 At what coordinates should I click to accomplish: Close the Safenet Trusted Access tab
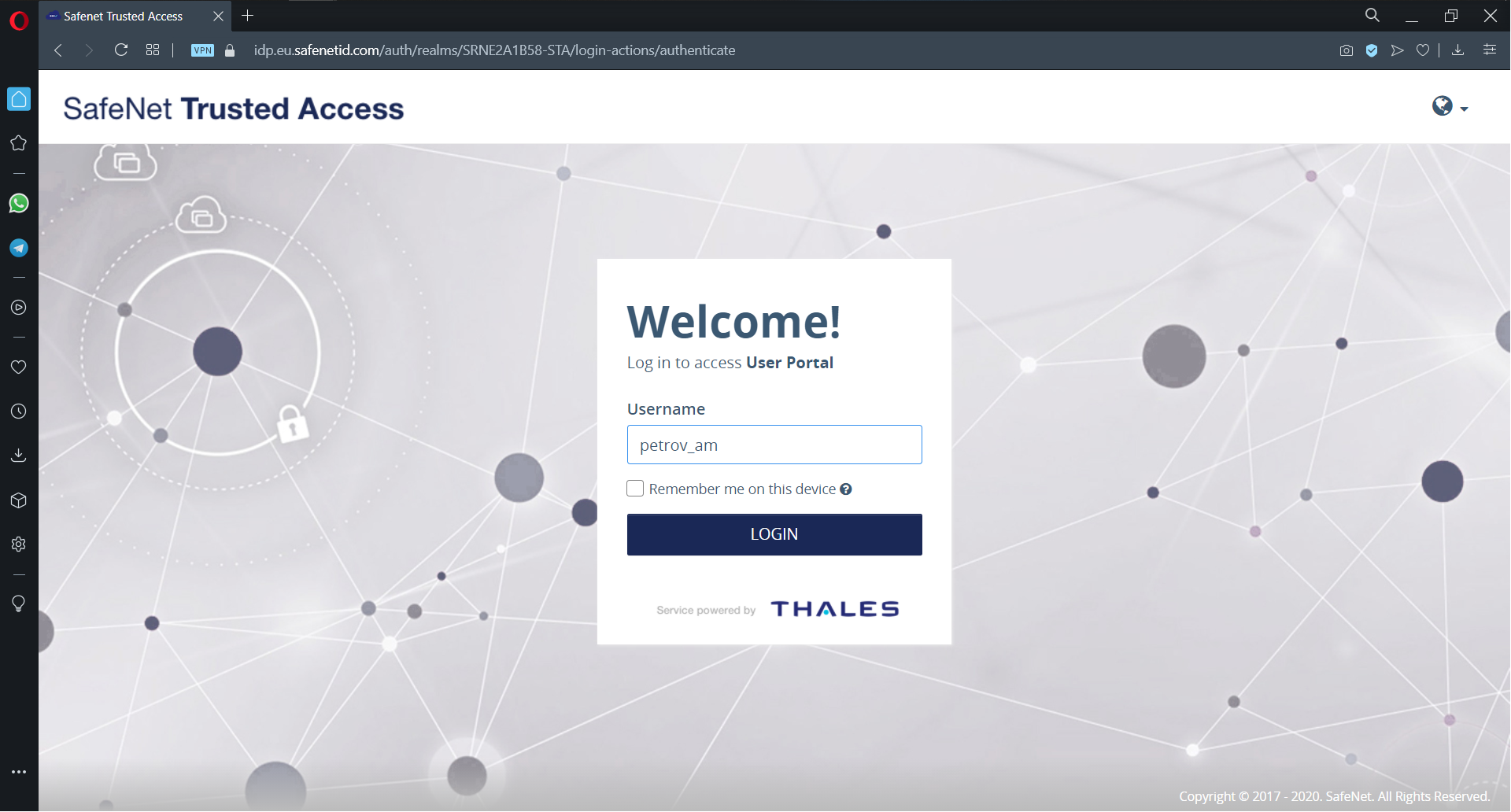[x=219, y=16]
